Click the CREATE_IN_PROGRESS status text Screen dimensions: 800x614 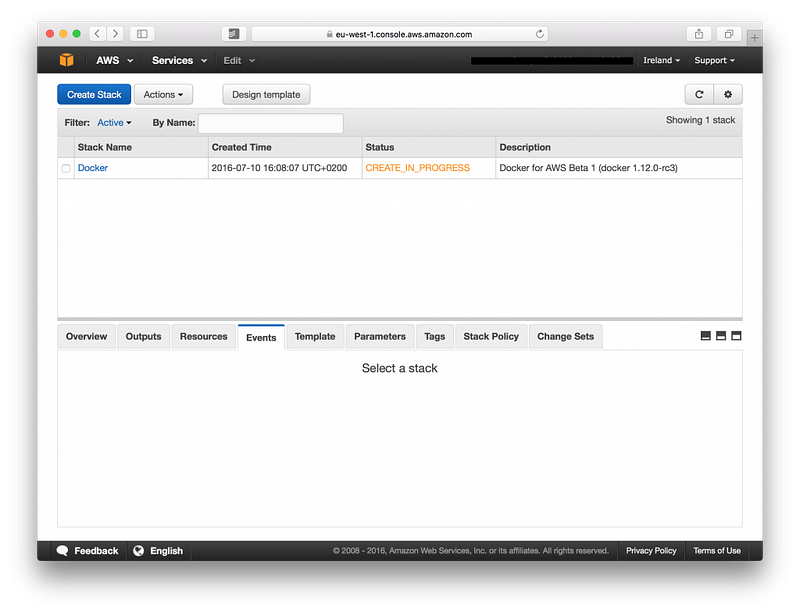[418, 168]
